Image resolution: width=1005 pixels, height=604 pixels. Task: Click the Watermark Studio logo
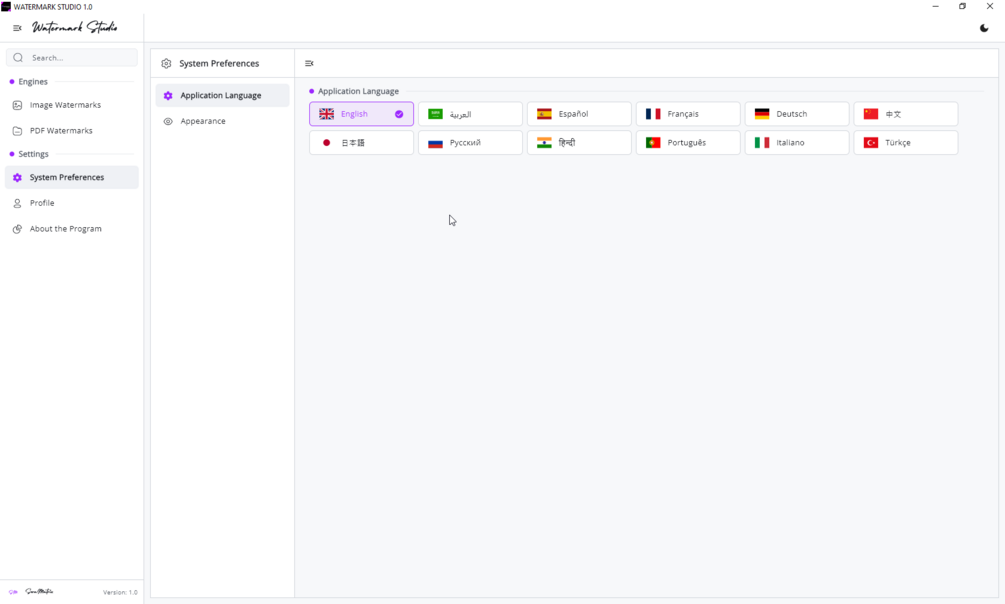[x=75, y=28]
